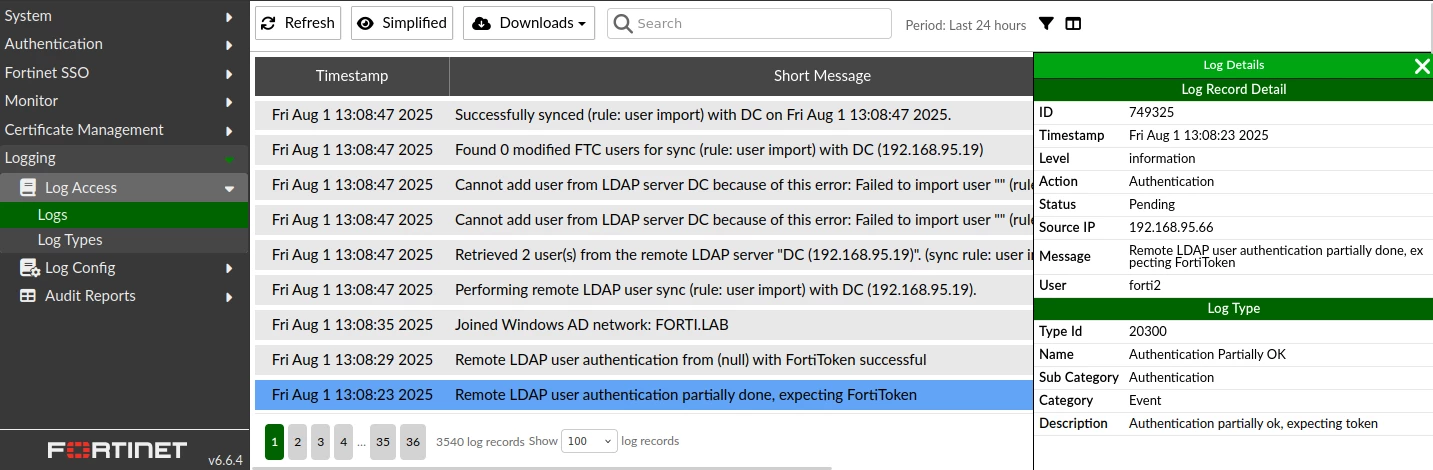Go to page 36 of logs
The image size is (1433, 470).
(412, 441)
